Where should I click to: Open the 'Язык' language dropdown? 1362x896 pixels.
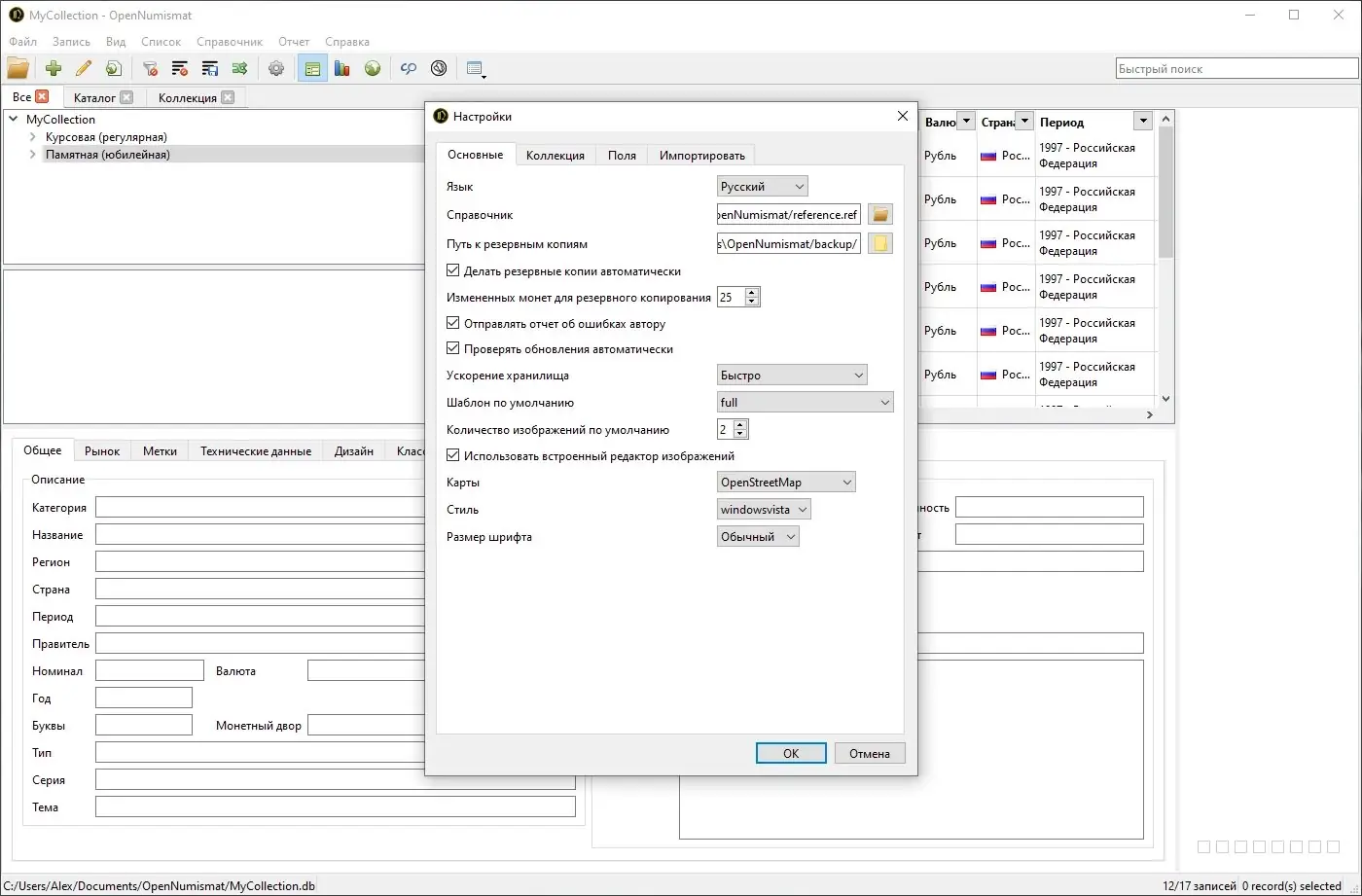click(763, 186)
